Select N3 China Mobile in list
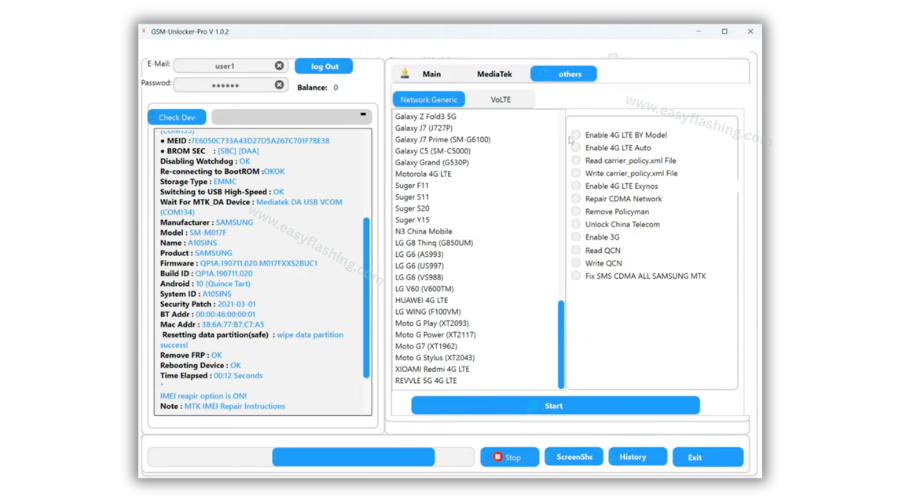Viewport: 900px width, 500px height. click(424, 231)
